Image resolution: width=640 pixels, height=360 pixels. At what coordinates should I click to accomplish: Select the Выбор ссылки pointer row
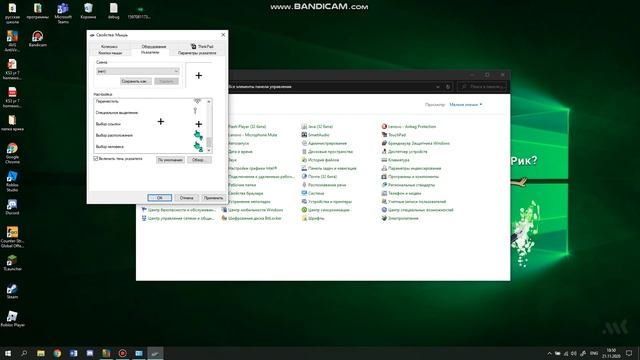149,124
